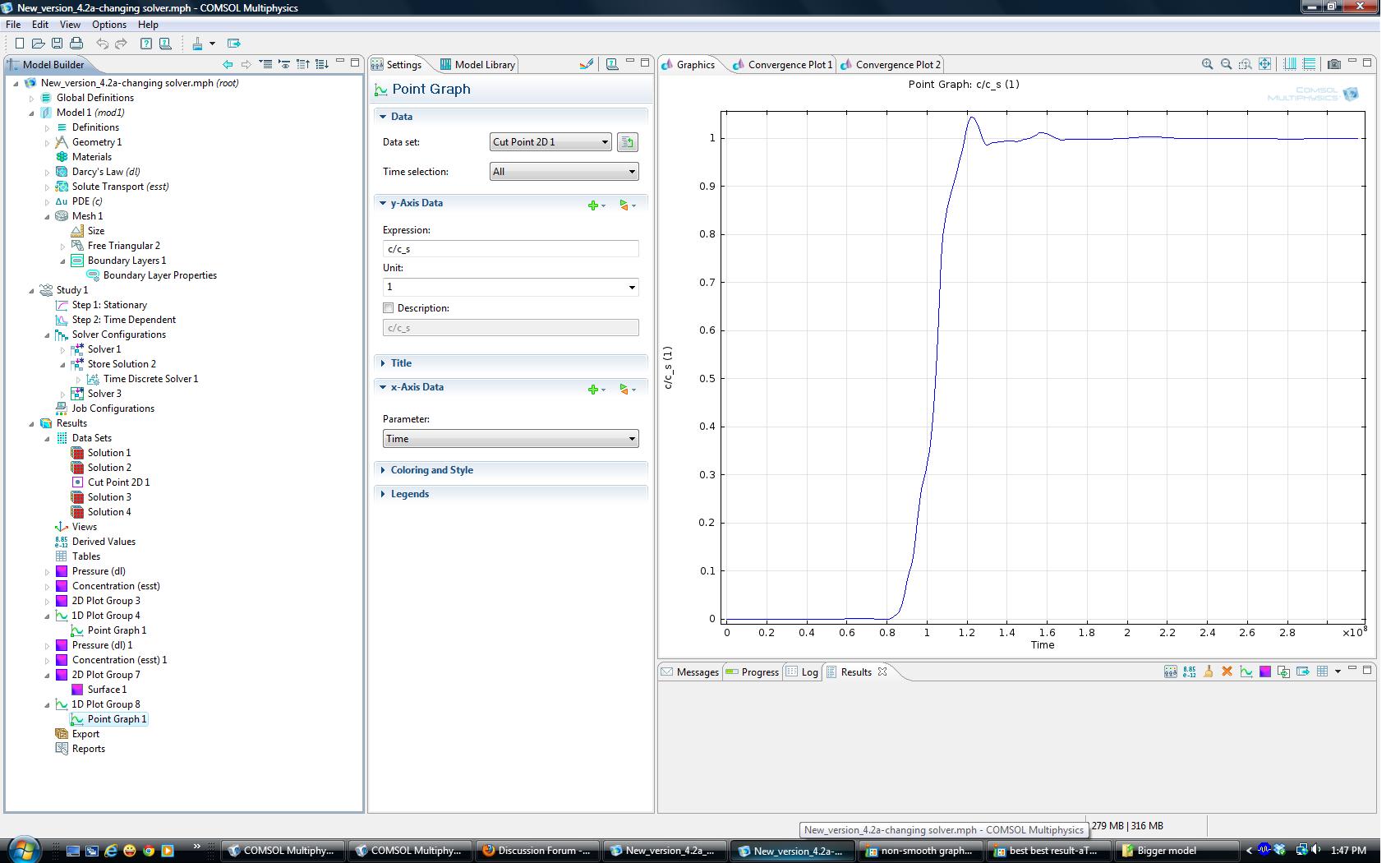Image resolution: width=1400 pixels, height=863 pixels.
Task: Click the Move Up icon in Model Builder
Action: (303, 64)
